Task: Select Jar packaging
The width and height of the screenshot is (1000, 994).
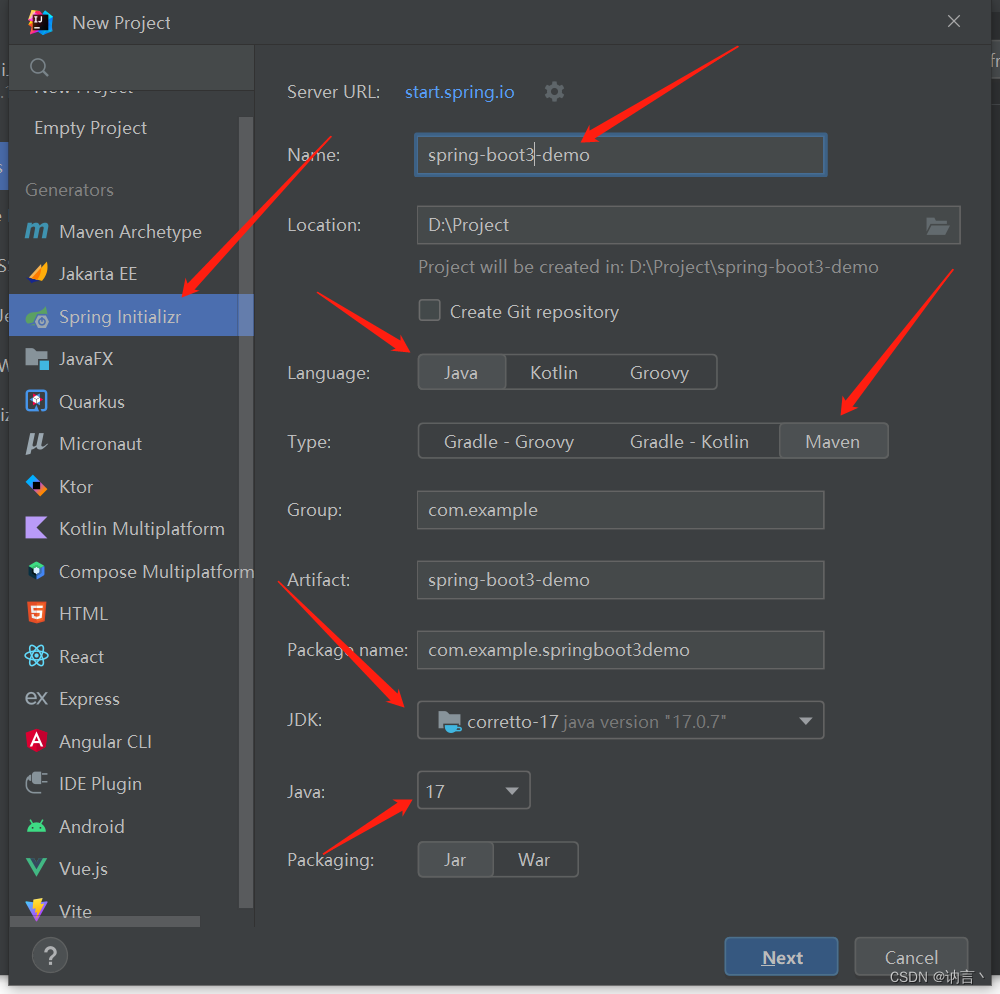Action: click(x=455, y=859)
